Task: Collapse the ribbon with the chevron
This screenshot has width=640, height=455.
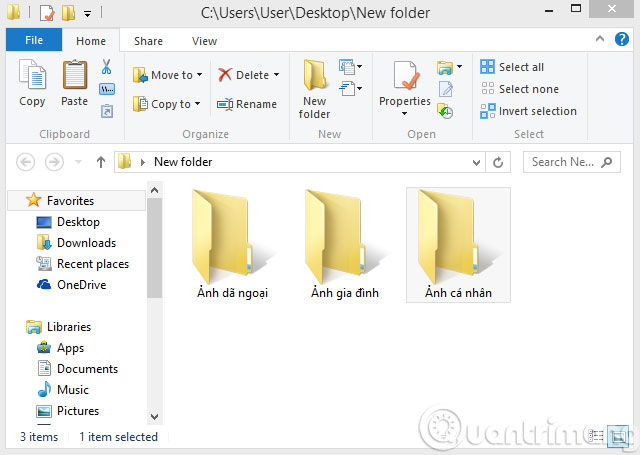Action: tap(600, 39)
